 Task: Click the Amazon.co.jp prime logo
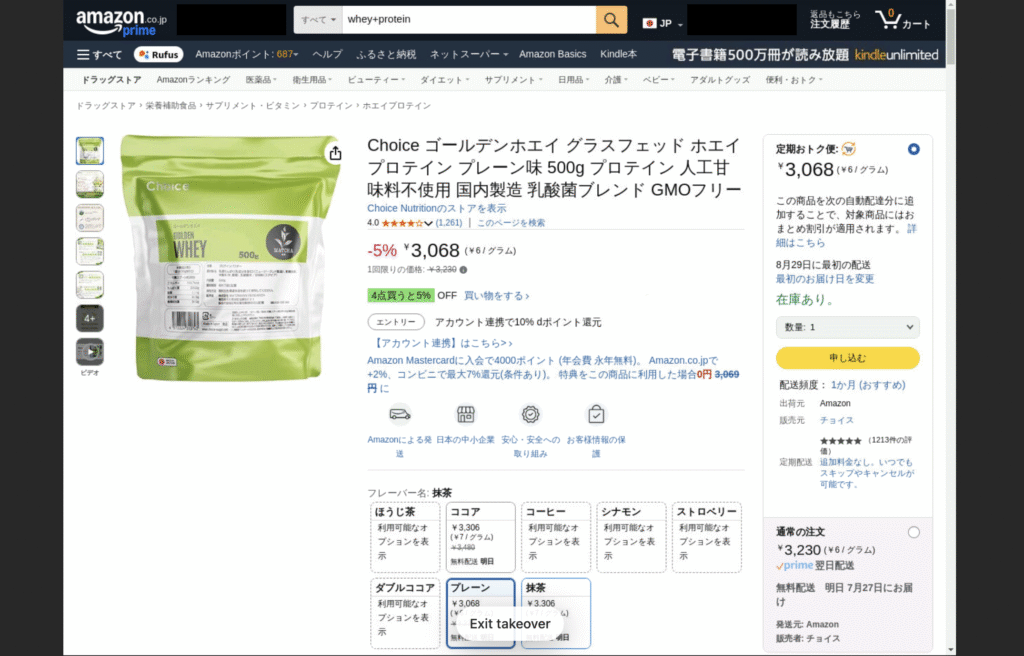click(x=121, y=22)
